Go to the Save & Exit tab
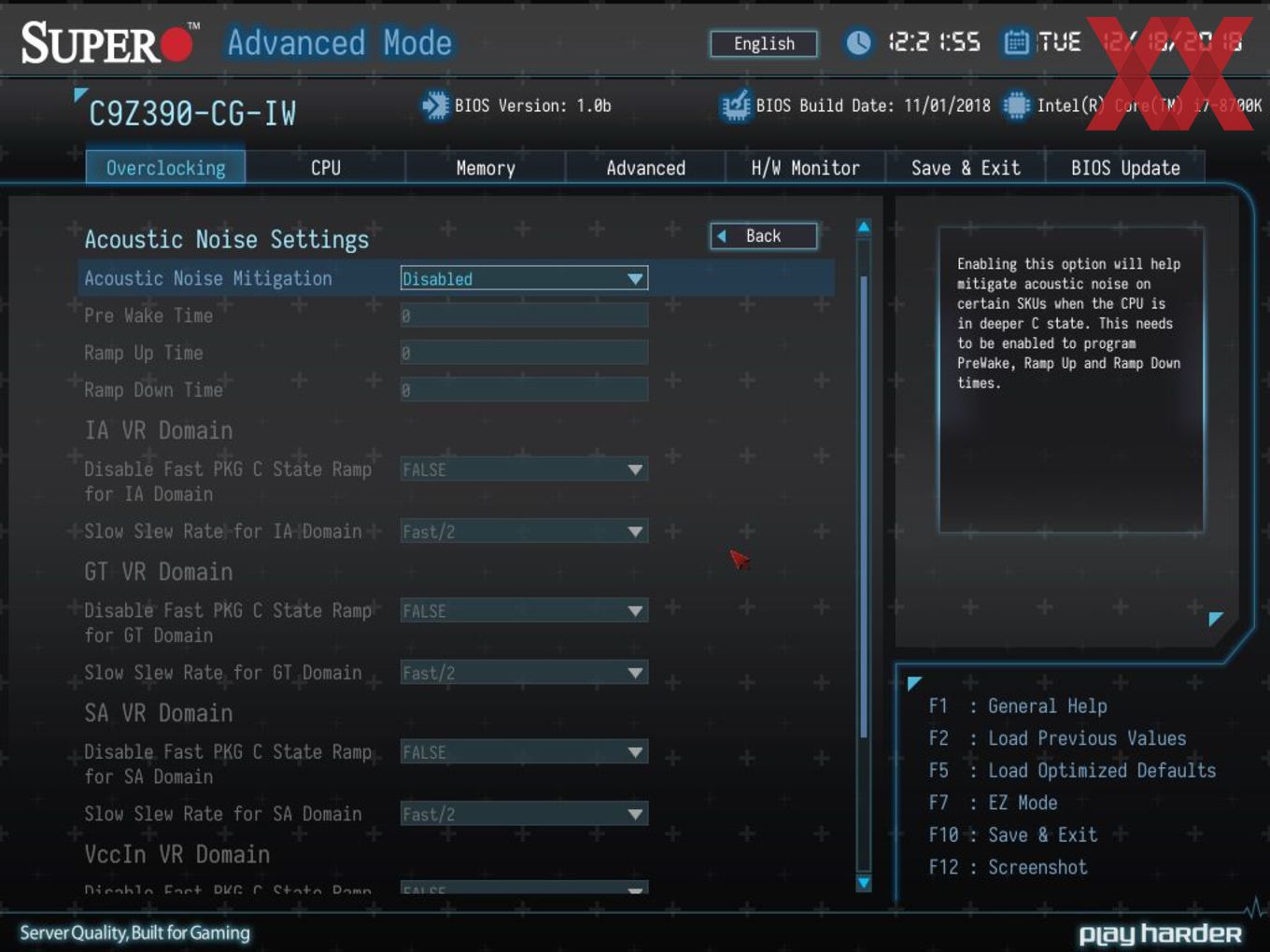Screen dimensions: 1270x952 click(x=966, y=168)
